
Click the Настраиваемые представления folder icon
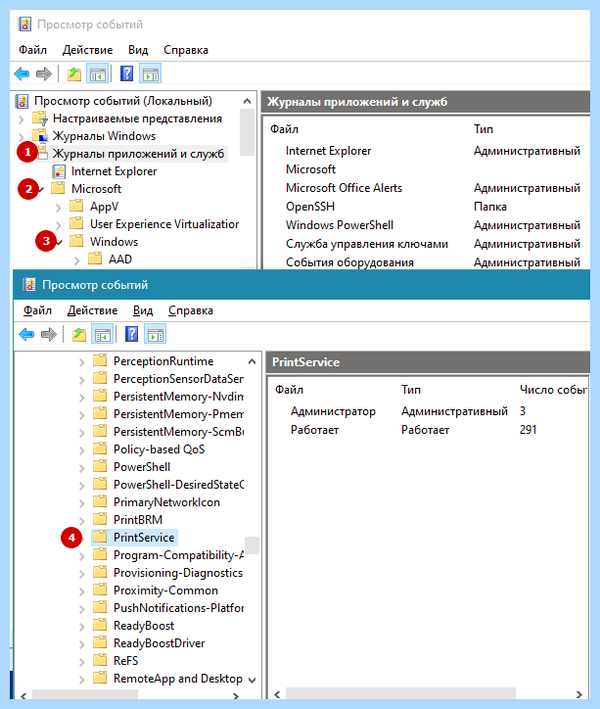(x=40, y=118)
